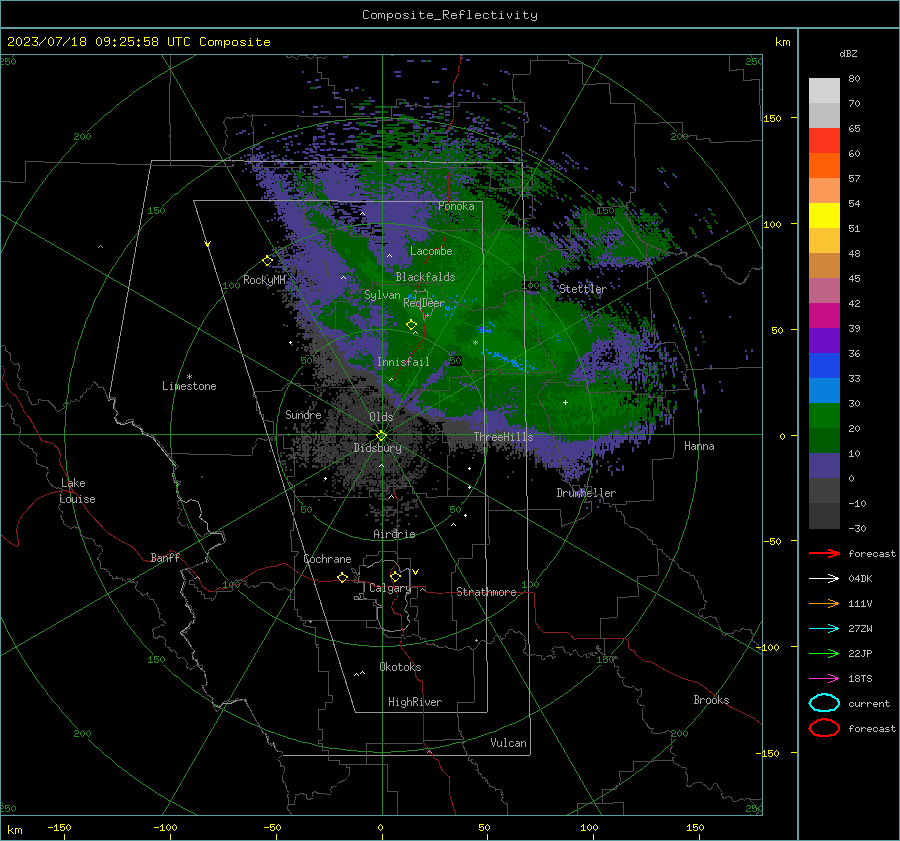Screen dimensions: 900x841
Task: Click the RockyMH text label
Action: tap(264, 280)
